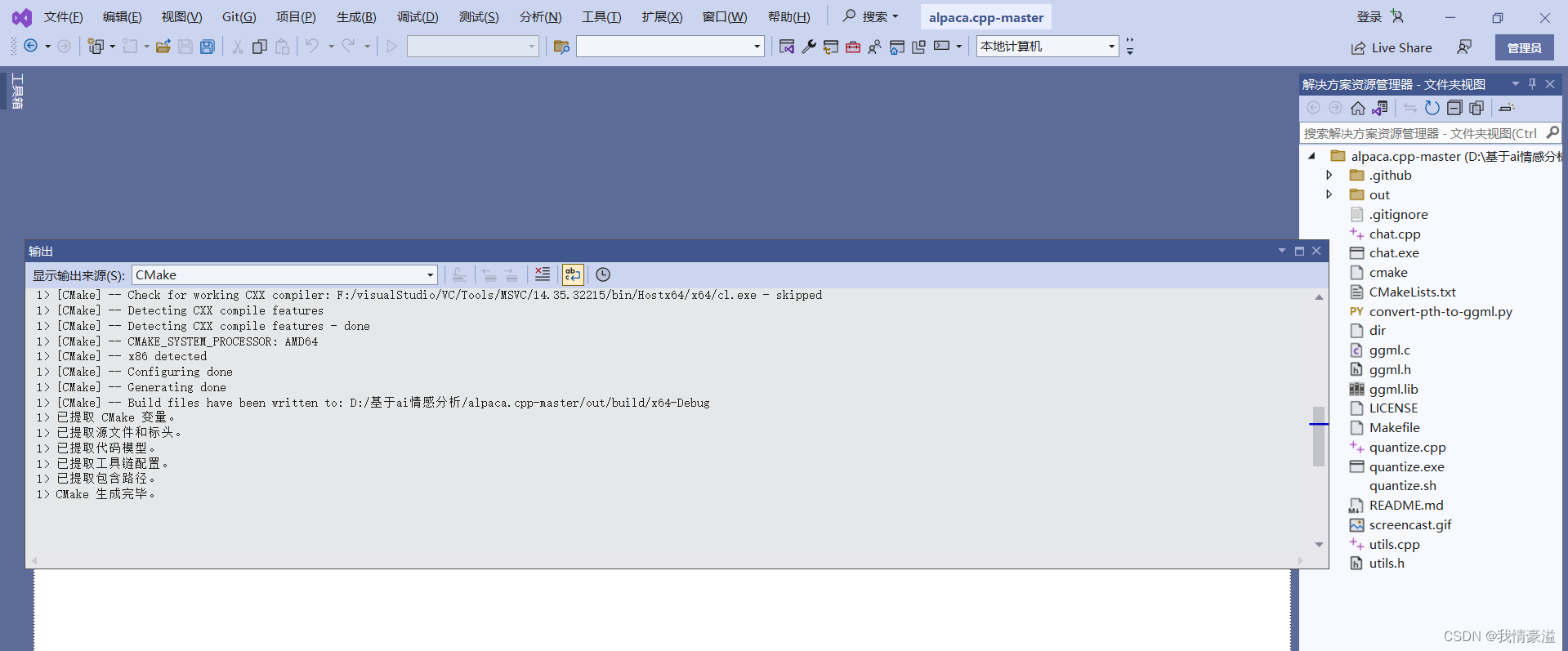The width and height of the screenshot is (1568, 651).
Task: Click the 搜索 search button in title bar
Action: (x=871, y=16)
